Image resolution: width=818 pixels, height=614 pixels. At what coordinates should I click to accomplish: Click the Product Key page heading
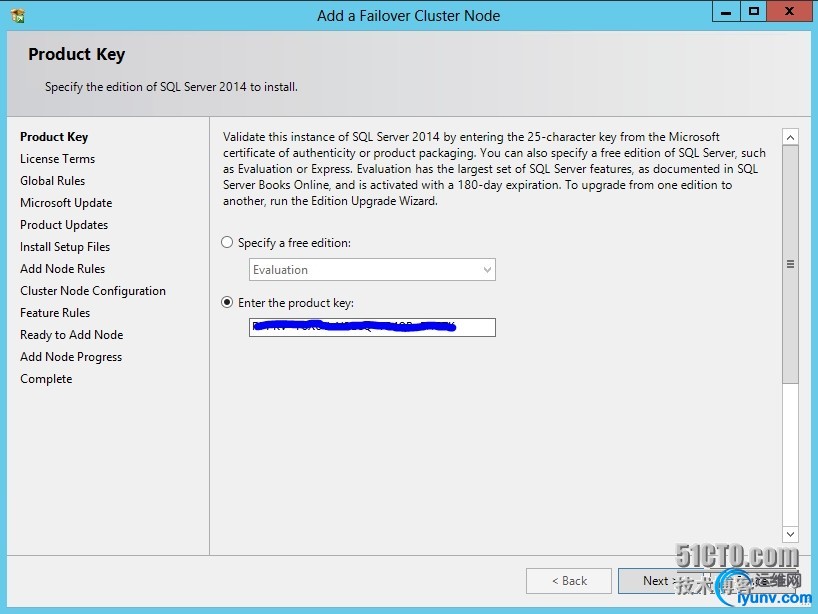(77, 54)
